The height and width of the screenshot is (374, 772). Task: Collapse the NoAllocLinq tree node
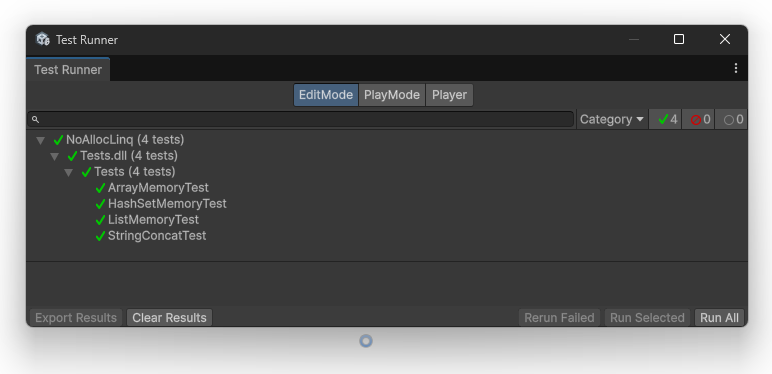click(40, 141)
